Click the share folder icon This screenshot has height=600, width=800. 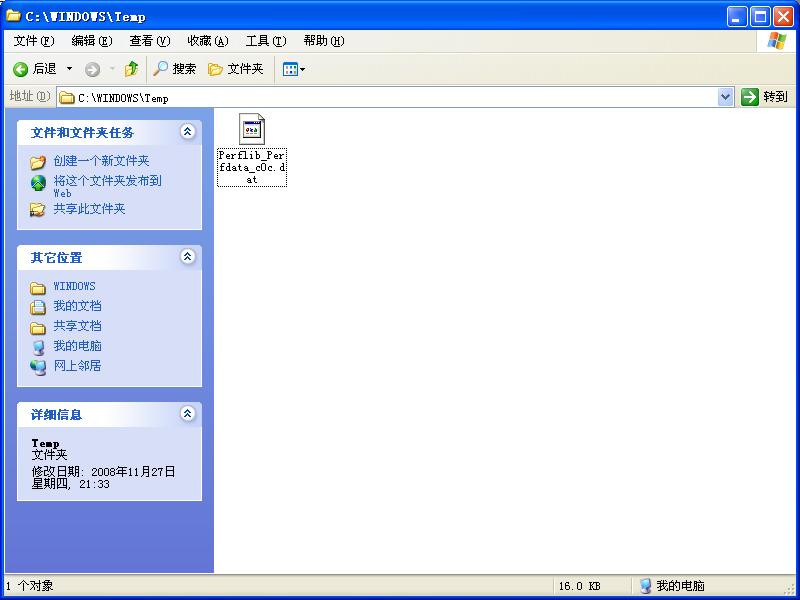pos(38,210)
